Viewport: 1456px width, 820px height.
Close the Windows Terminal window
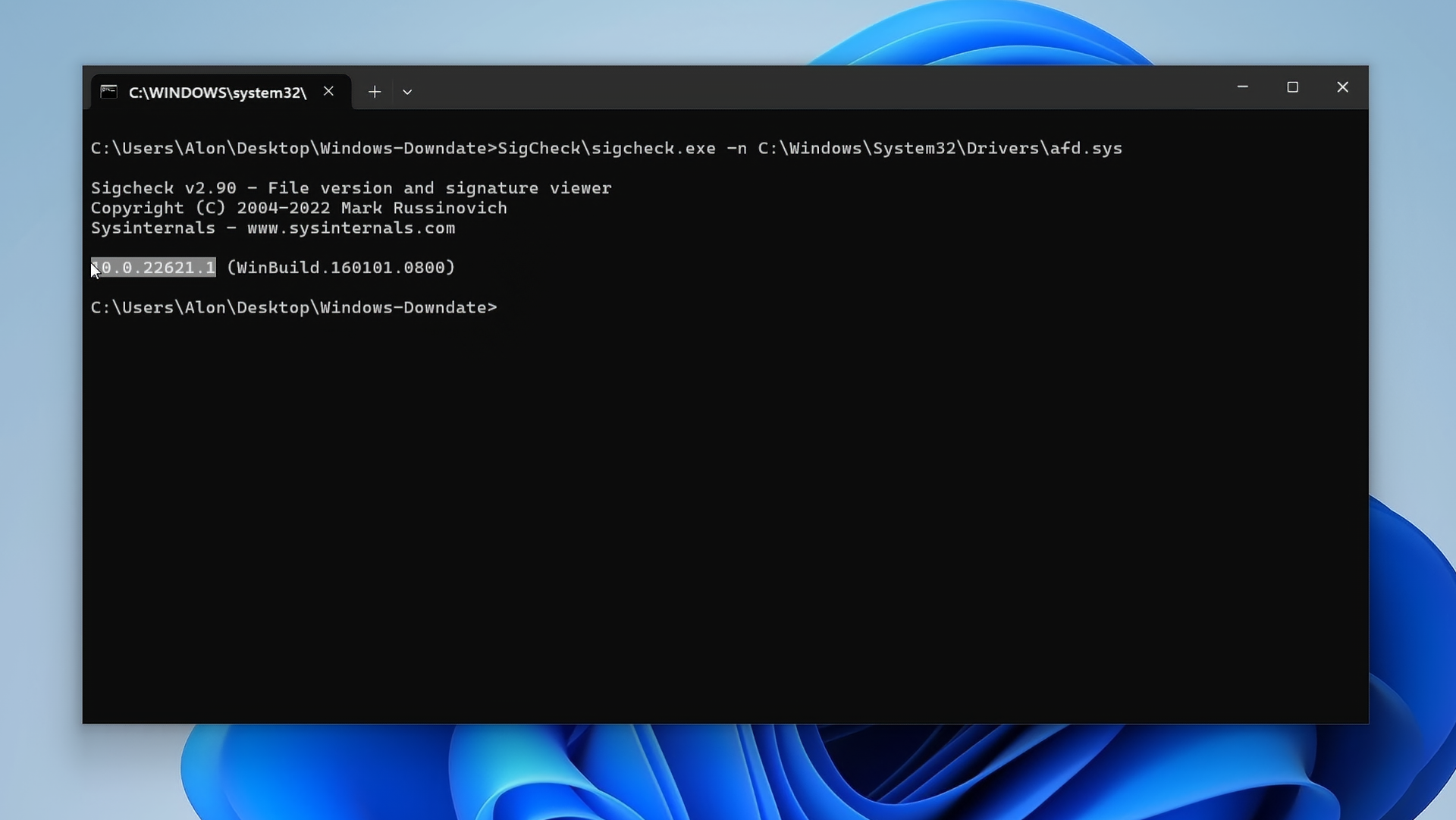coord(1343,86)
